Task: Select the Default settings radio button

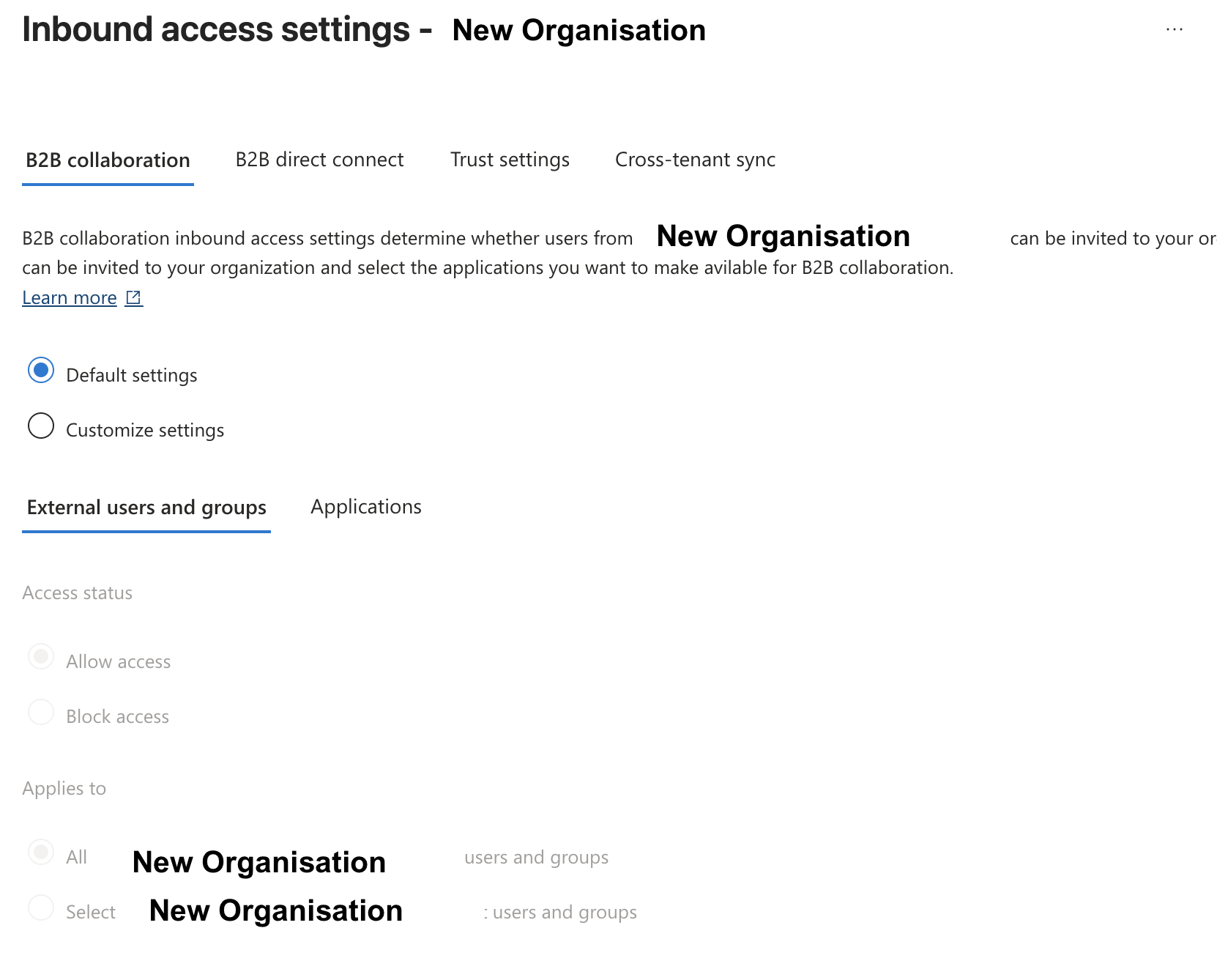Action: point(41,371)
